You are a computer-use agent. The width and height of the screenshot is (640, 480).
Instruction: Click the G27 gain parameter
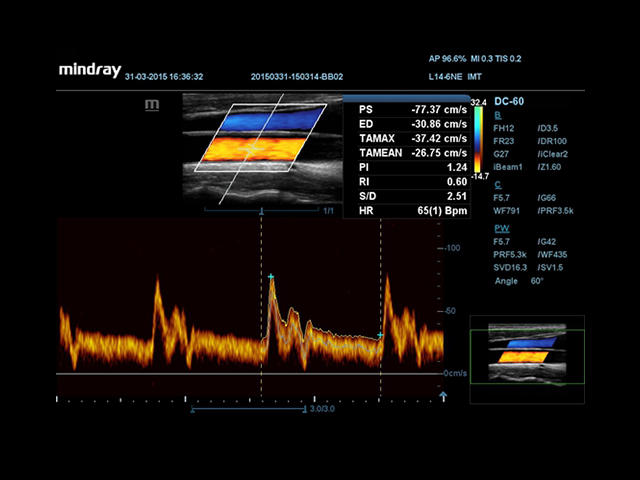pos(501,154)
